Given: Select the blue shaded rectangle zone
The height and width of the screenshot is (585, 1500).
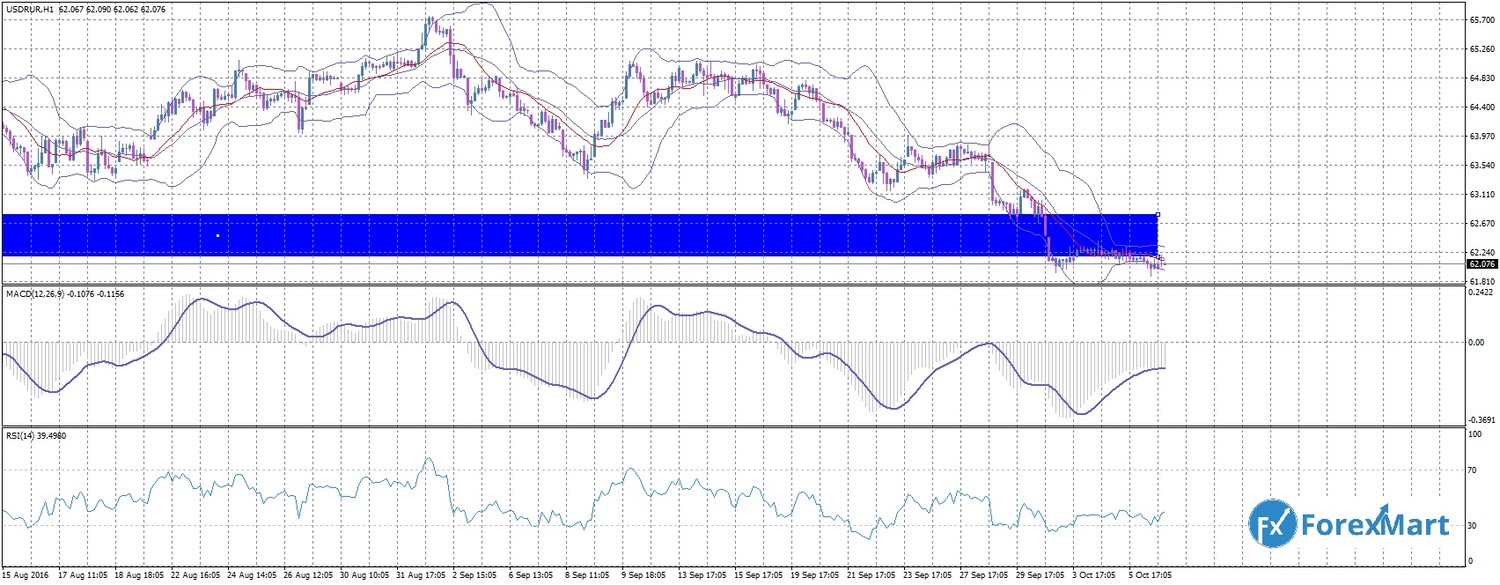Looking at the screenshot, I should (600, 236).
